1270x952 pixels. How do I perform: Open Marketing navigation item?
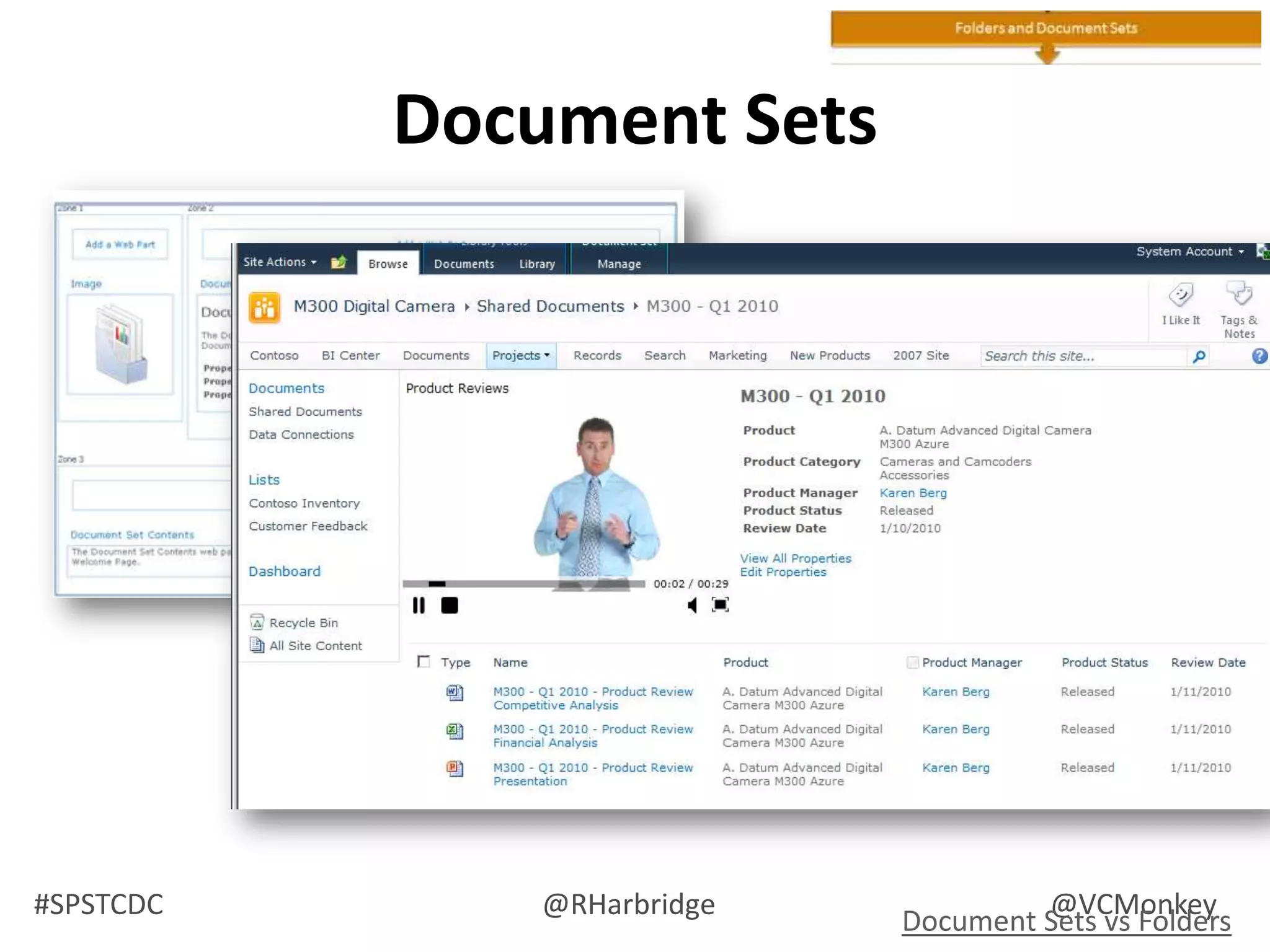(x=737, y=356)
